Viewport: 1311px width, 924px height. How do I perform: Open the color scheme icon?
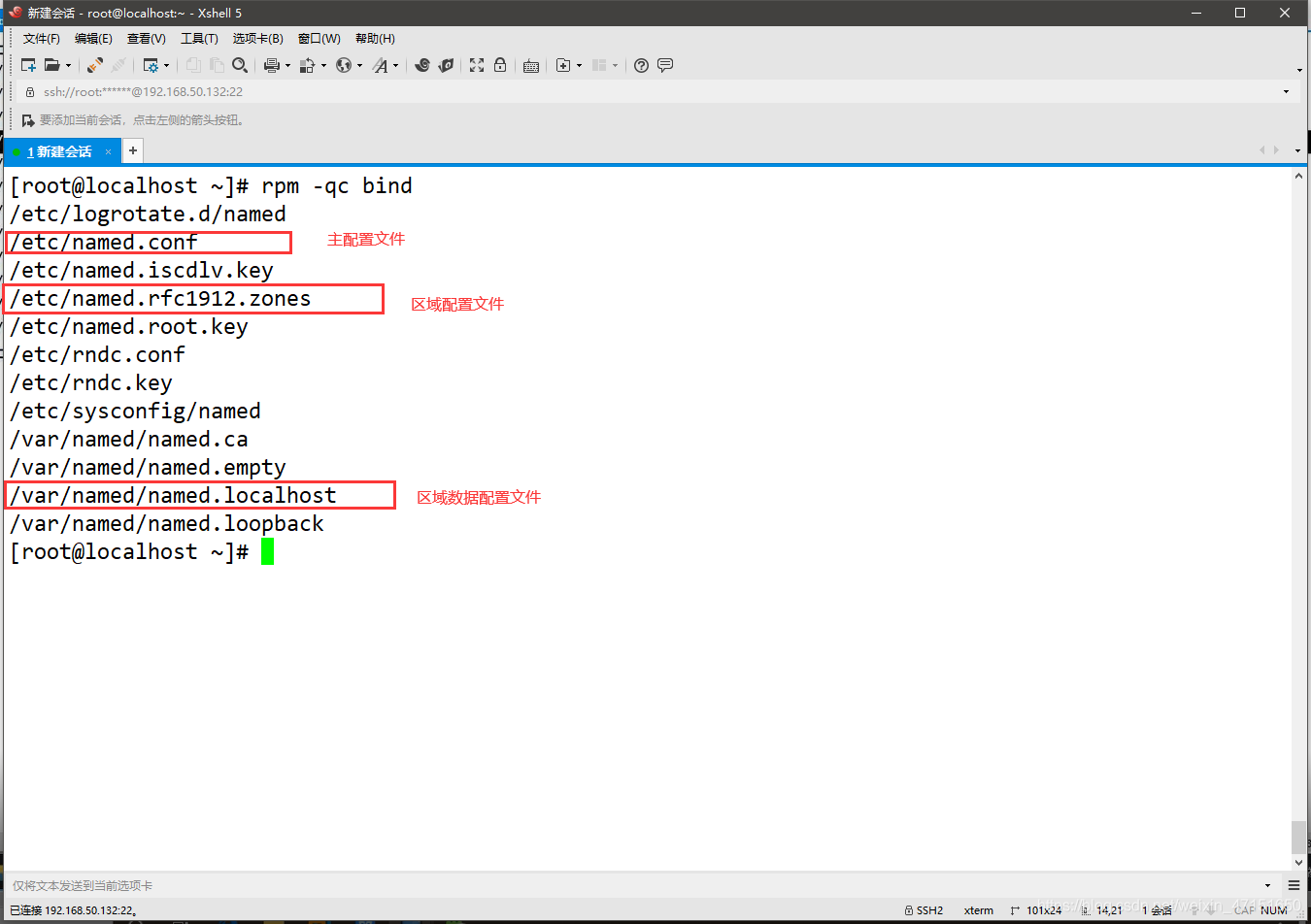(307, 65)
